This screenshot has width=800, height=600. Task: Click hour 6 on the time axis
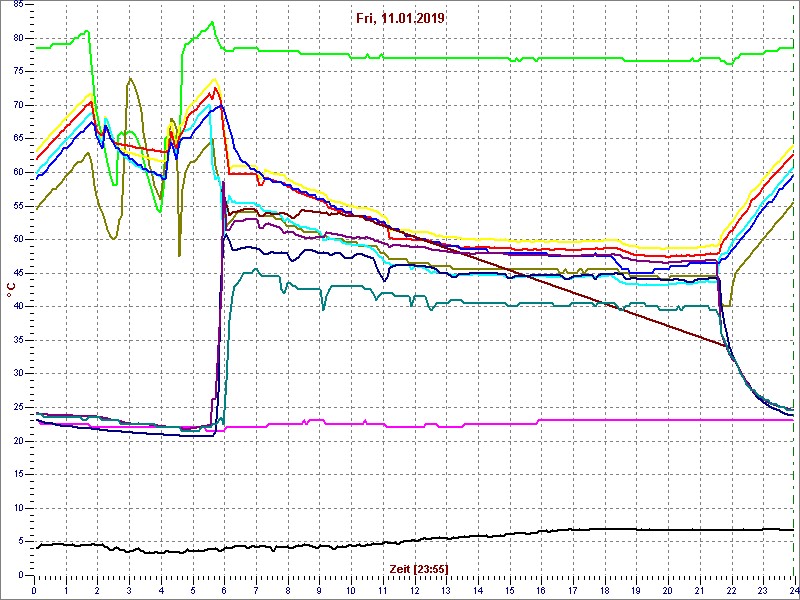[224, 589]
